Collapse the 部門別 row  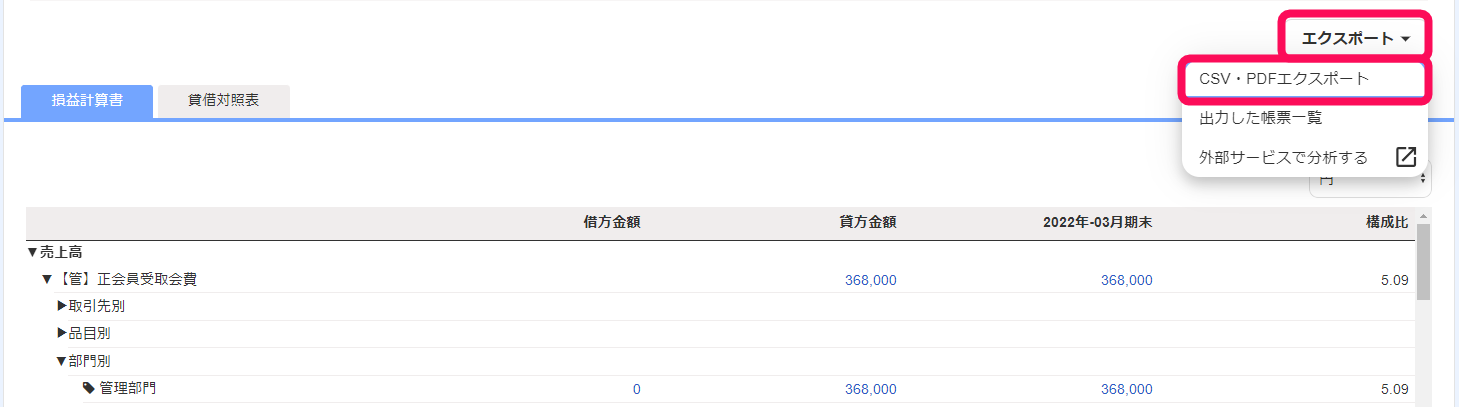click(61, 361)
